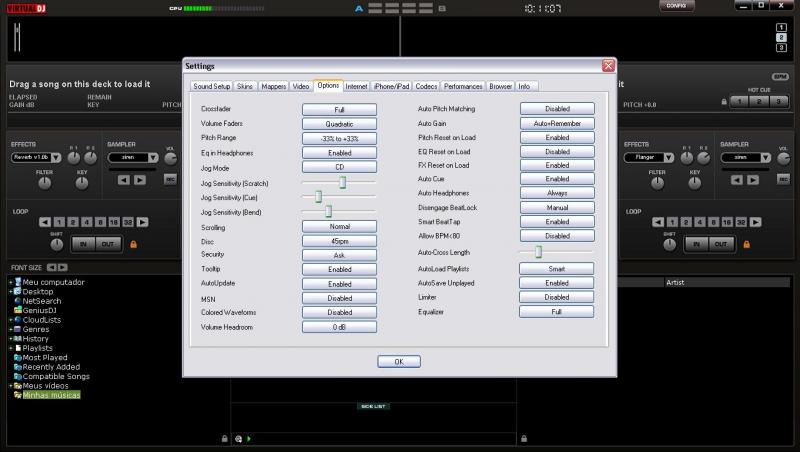The height and width of the screenshot is (452, 800).
Task: Toggle the Crossfader option set to Full
Action: (x=339, y=110)
